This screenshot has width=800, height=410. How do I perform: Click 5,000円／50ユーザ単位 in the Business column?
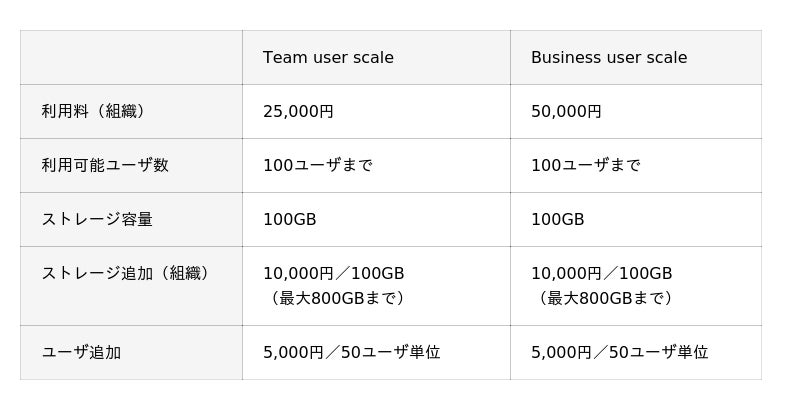(619, 353)
